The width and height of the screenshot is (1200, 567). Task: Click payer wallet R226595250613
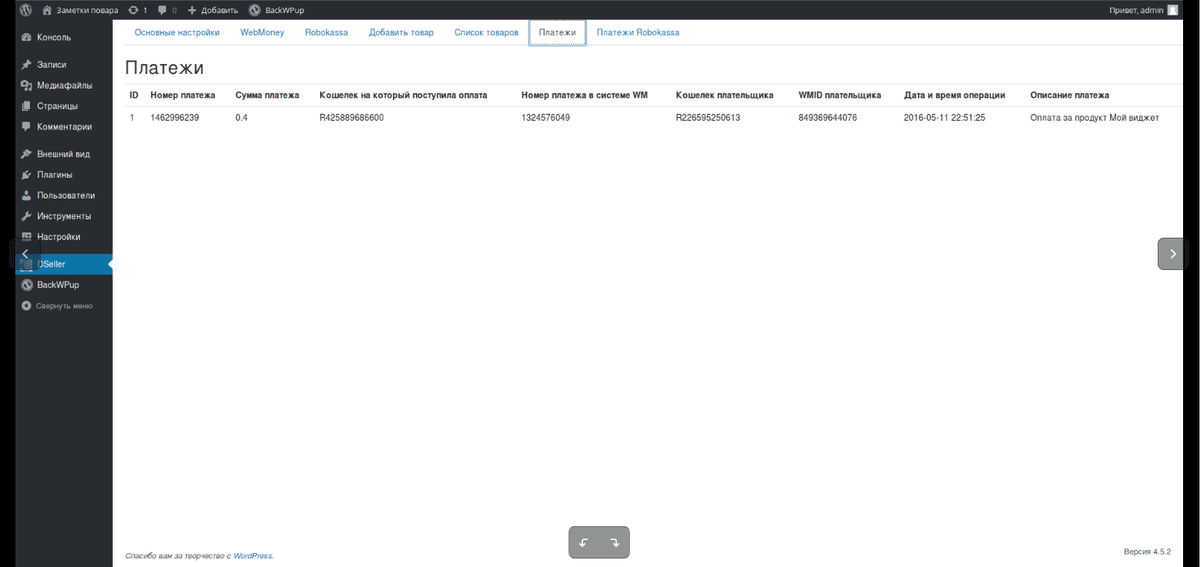click(708, 118)
